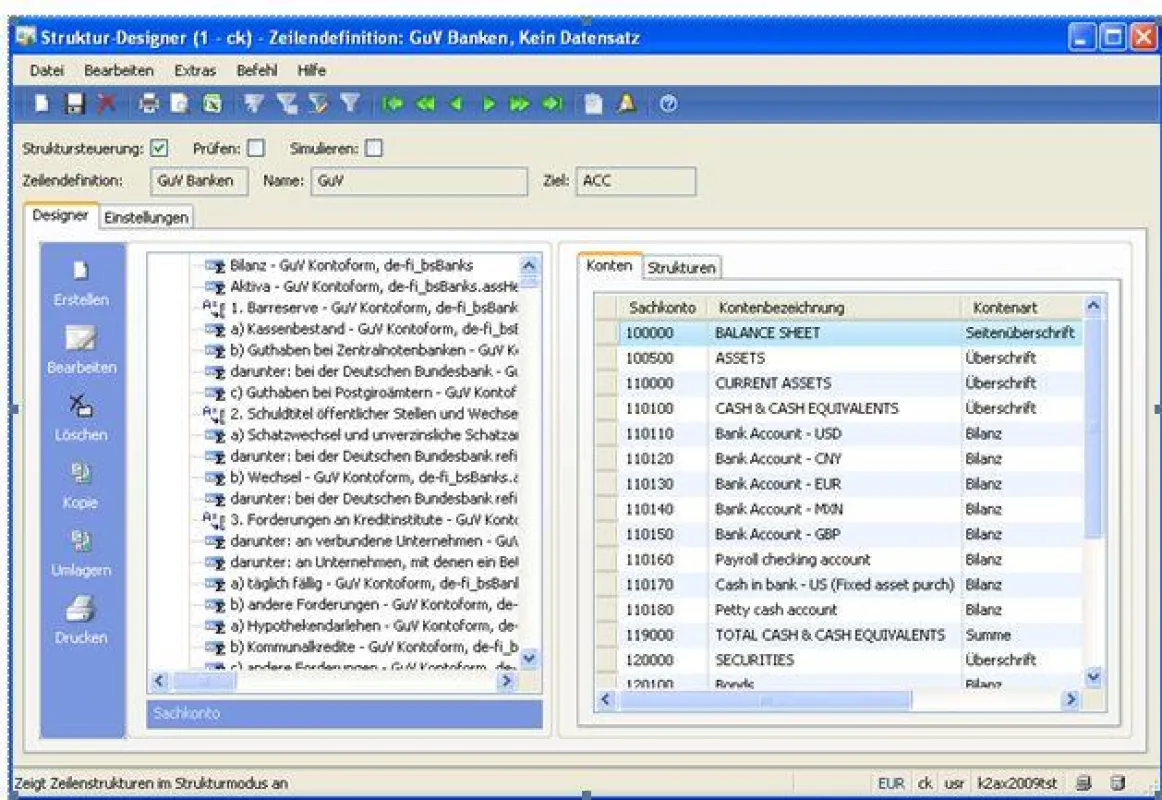Select tree item a) Kassenbestand
Image resolution: width=1162 pixels, height=800 pixels.
pyautogui.click(x=374, y=329)
